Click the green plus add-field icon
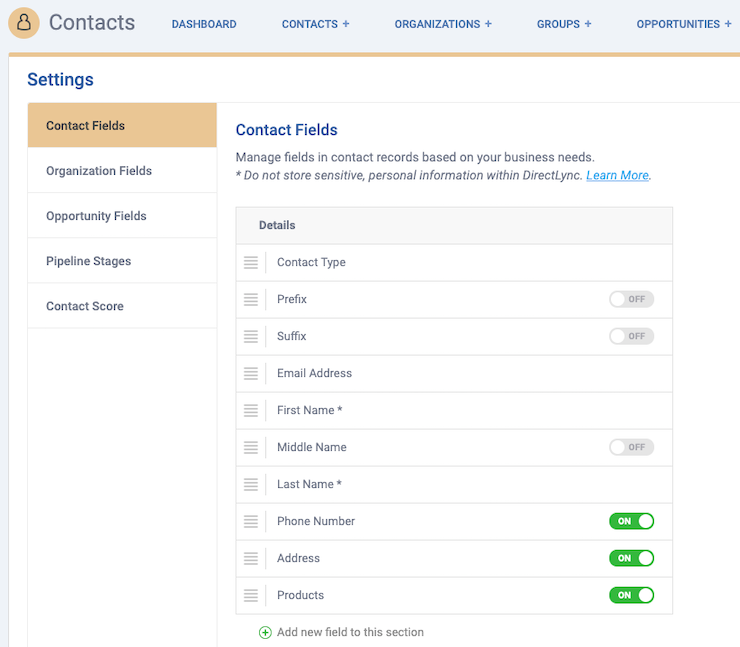The width and height of the screenshot is (740, 647). (265, 632)
